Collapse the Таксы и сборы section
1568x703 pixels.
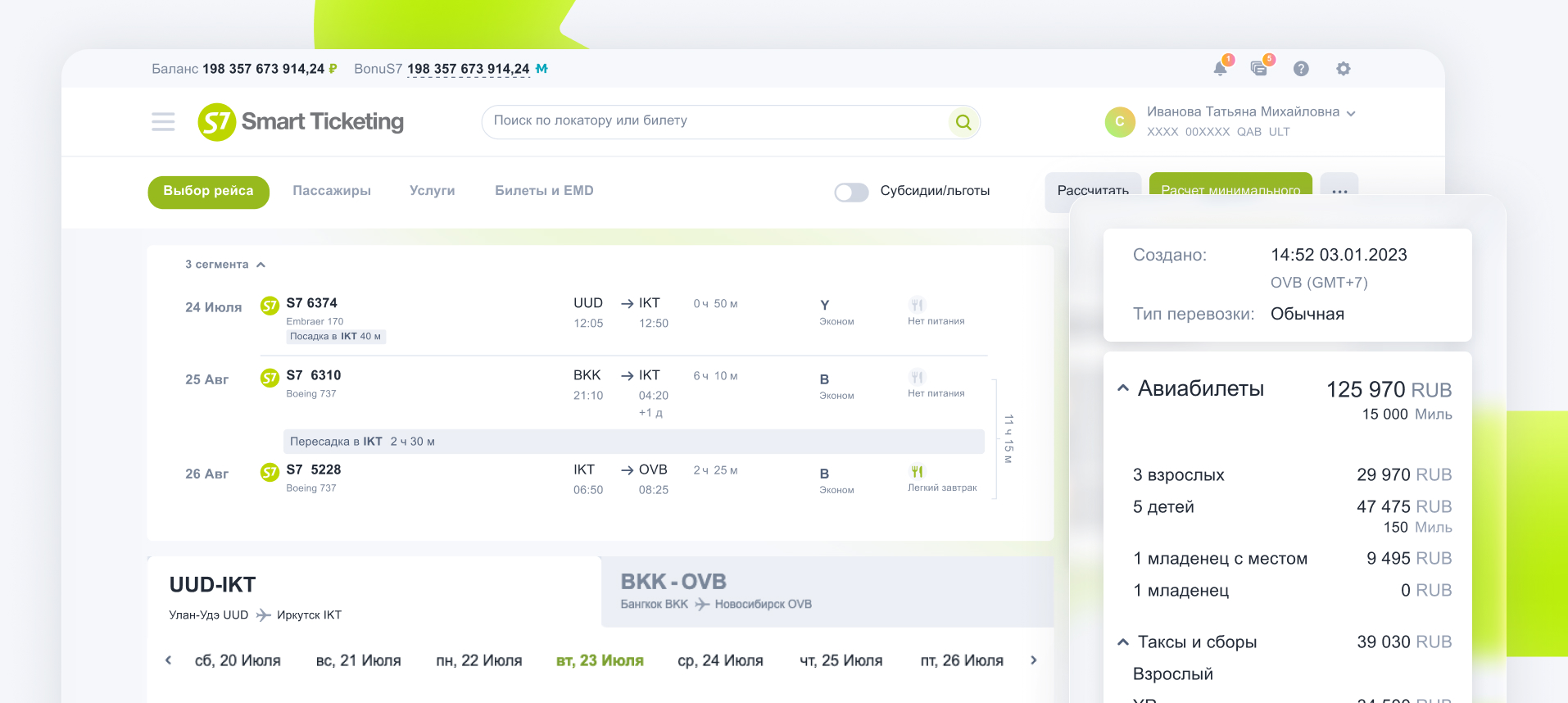click(x=1123, y=642)
